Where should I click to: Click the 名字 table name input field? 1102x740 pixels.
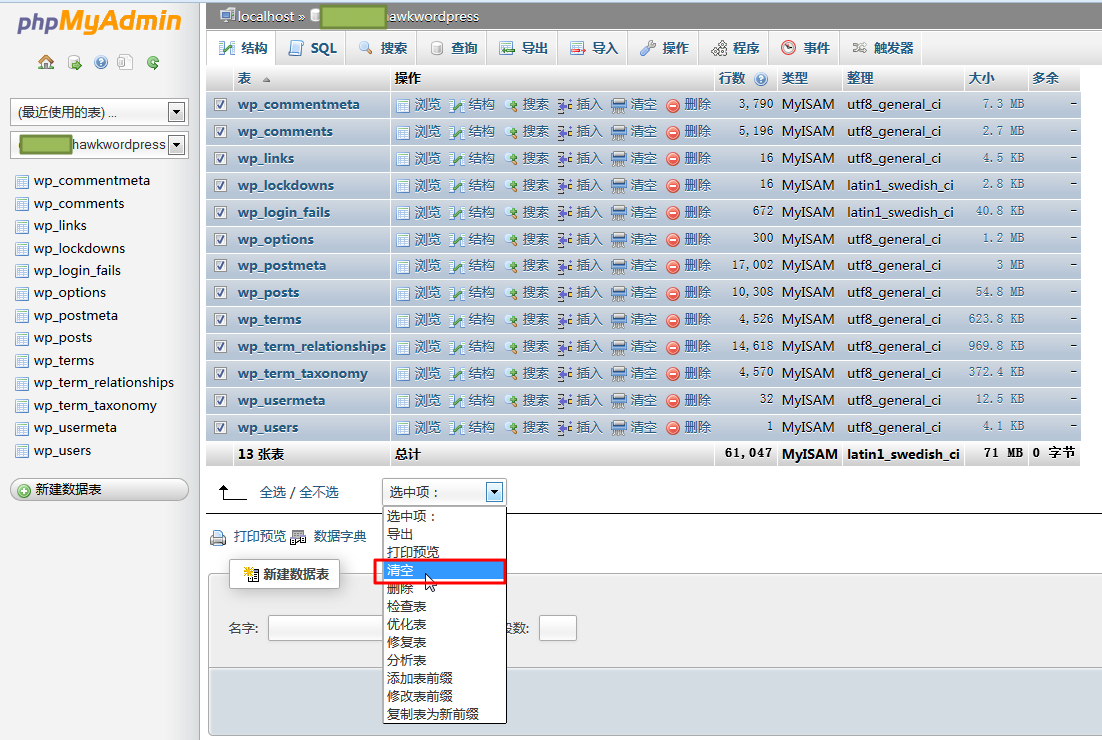pyautogui.click(x=325, y=628)
